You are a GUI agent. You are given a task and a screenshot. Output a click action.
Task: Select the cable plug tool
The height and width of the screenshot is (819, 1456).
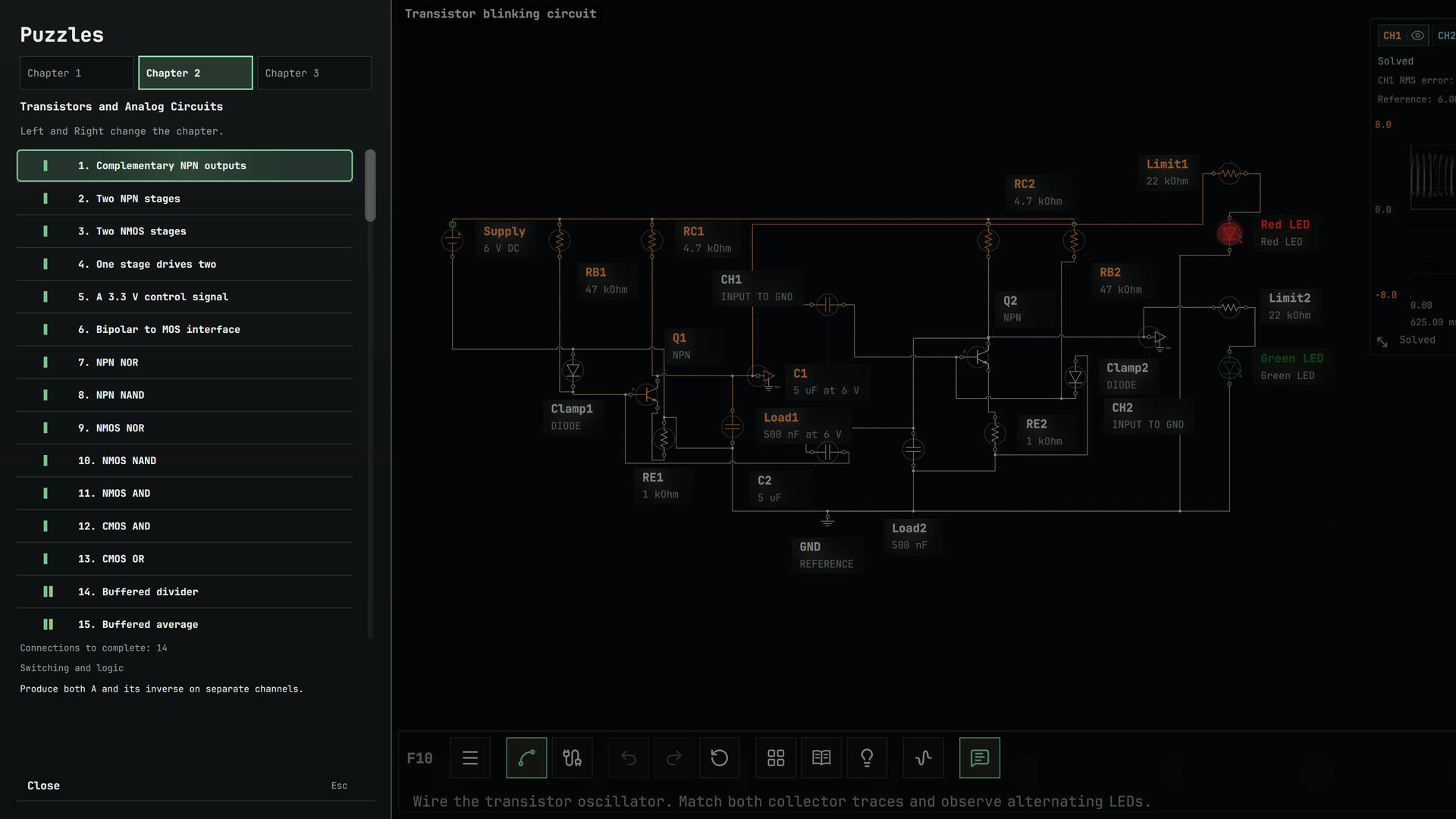click(572, 758)
